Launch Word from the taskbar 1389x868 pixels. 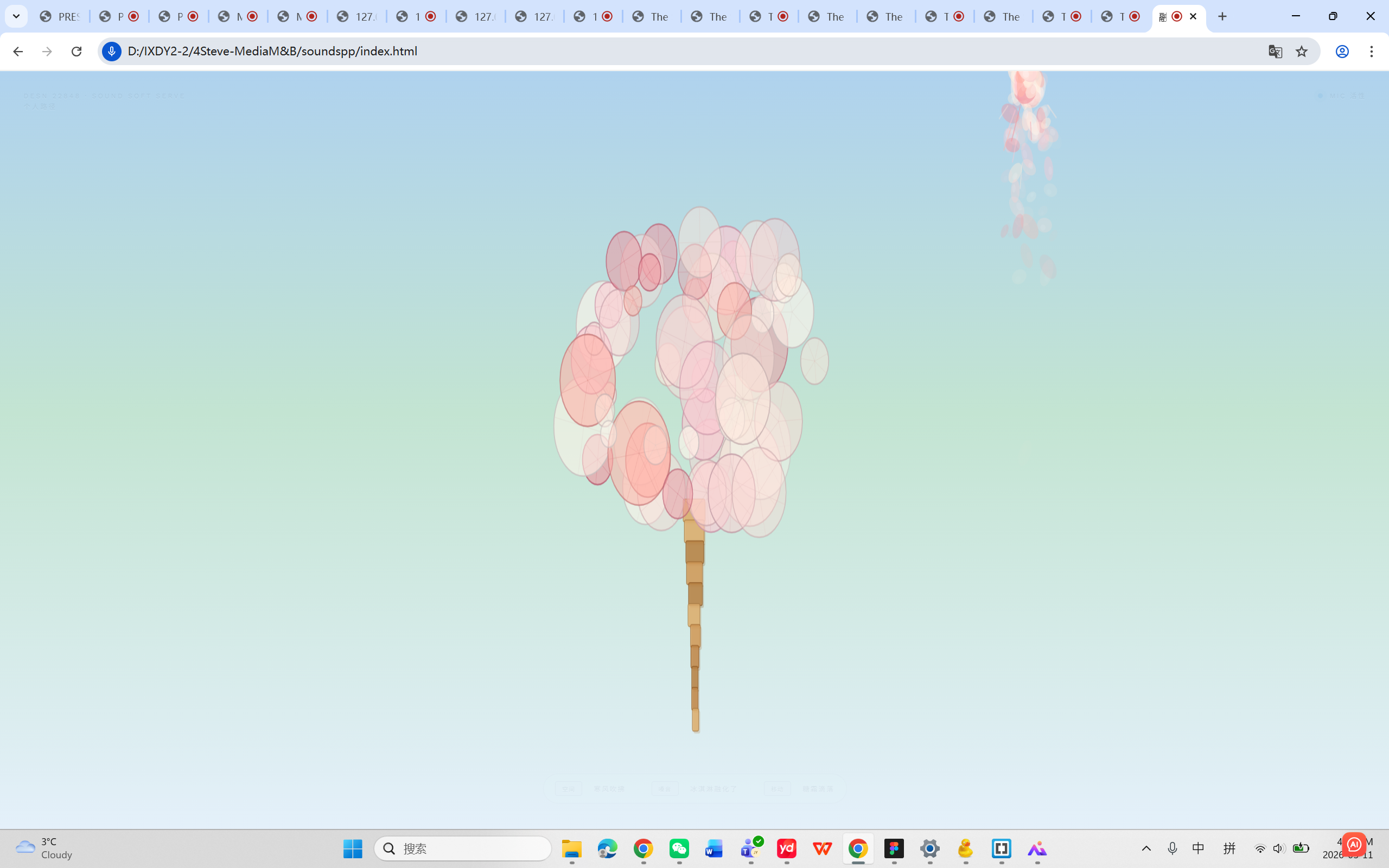click(715, 848)
